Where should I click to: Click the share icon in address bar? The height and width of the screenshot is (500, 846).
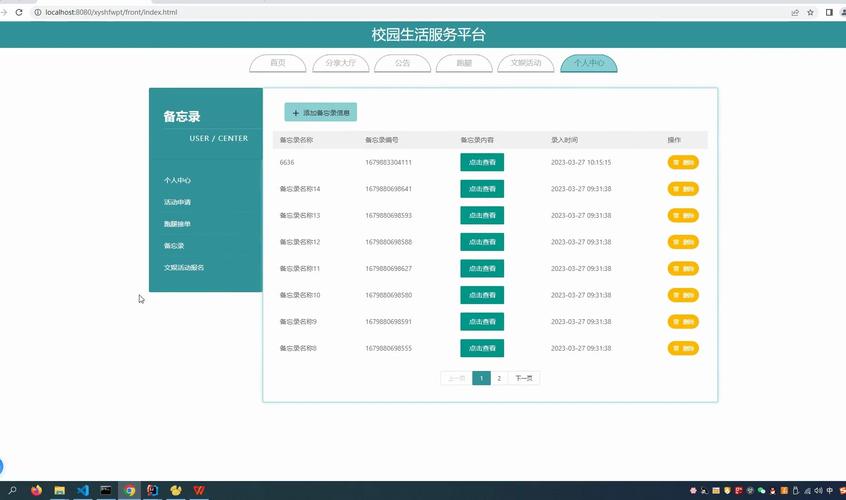(x=795, y=12)
